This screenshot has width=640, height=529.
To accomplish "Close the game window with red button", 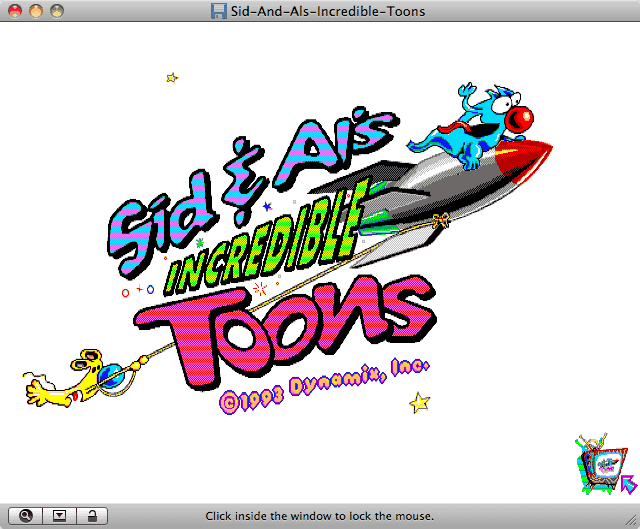I will (15, 11).
